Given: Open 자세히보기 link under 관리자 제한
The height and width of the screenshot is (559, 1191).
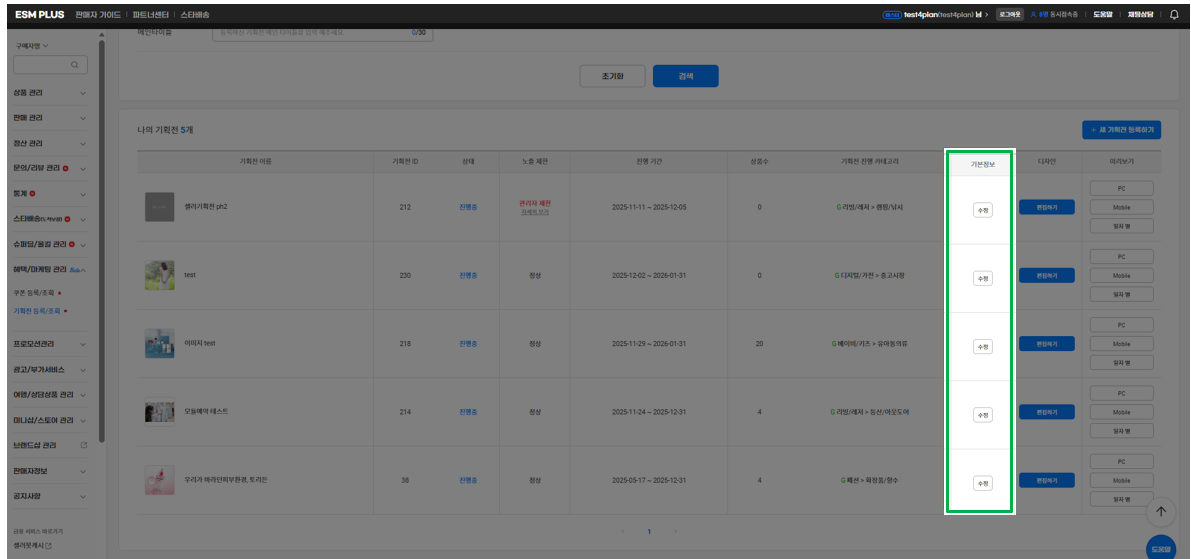Looking at the screenshot, I should (x=535, y=212).
